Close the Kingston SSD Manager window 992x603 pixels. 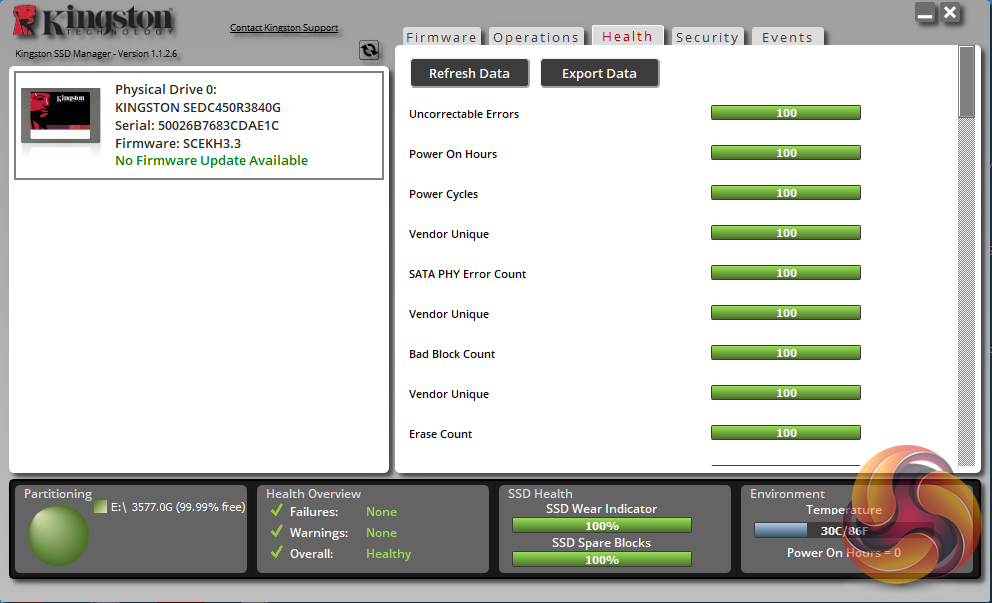click(x=950, y=13)
